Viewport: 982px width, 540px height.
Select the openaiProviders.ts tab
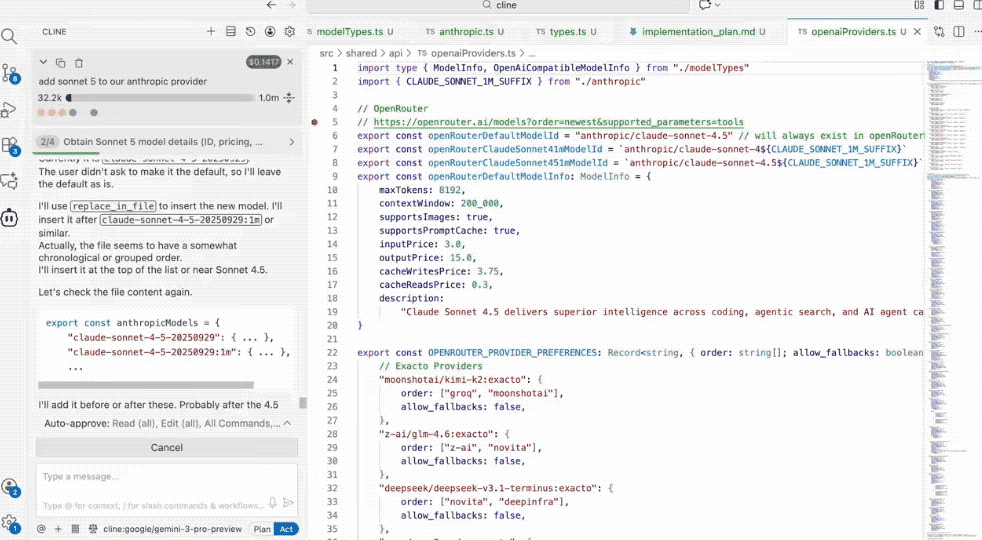tap(852, 31)
